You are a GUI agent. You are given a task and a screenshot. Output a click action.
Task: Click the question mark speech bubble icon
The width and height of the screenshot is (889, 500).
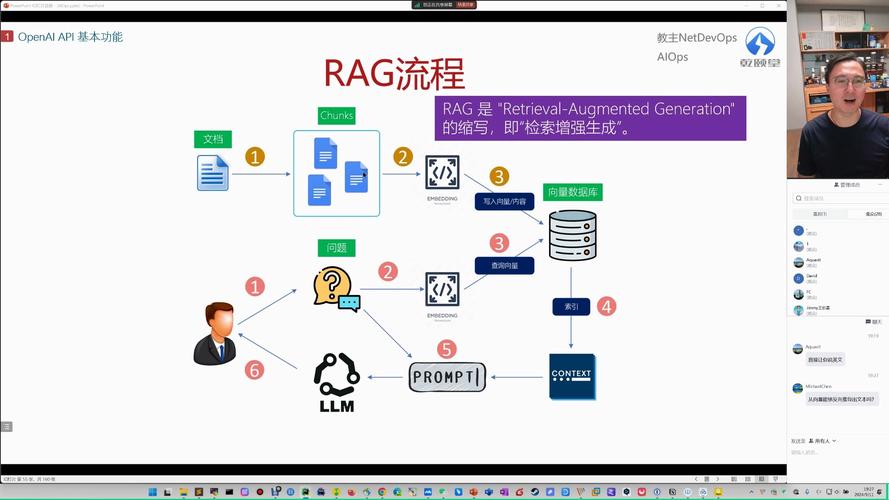[335, 289]
